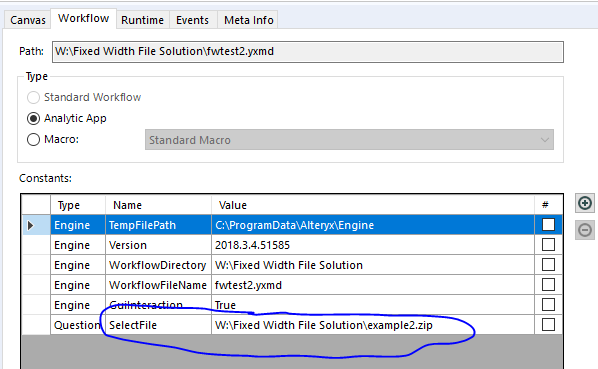This screenshot has width=598, height=369.
Task: Select Macro radio button
Action: point(33,140)
